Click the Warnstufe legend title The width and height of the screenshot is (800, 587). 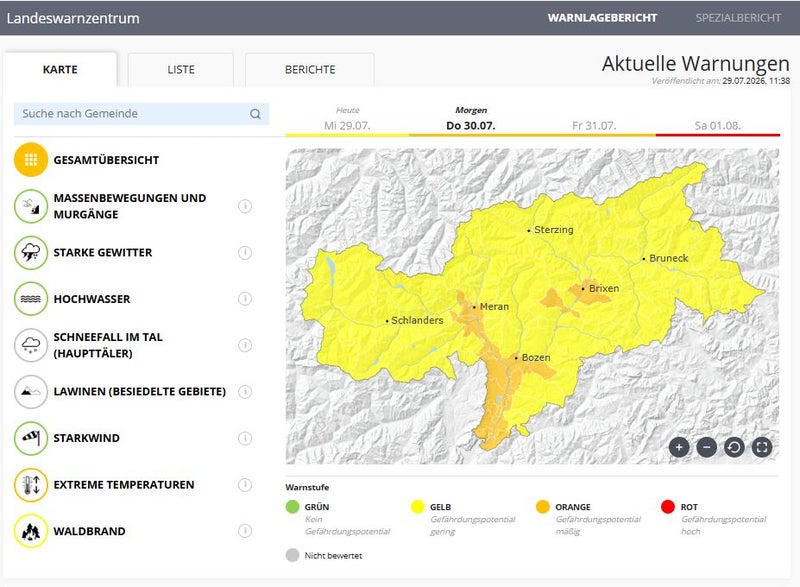pos(307,487)
